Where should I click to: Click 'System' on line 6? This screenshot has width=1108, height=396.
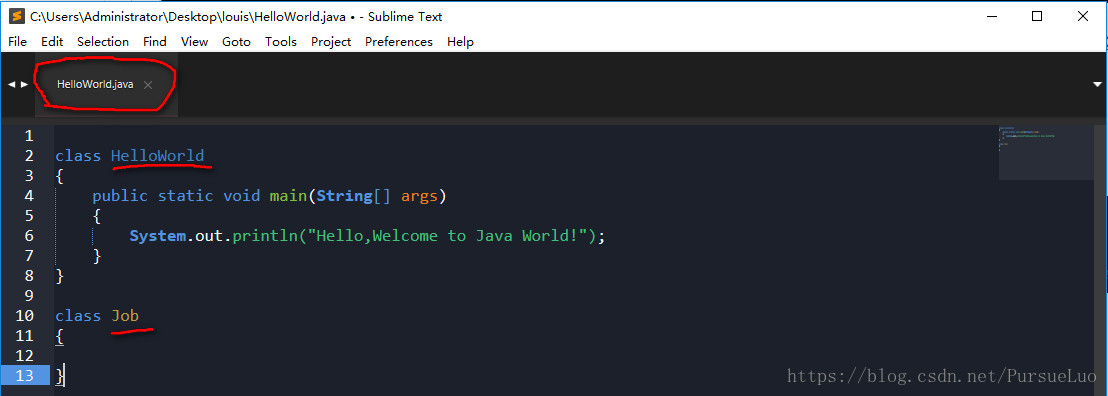158,235
